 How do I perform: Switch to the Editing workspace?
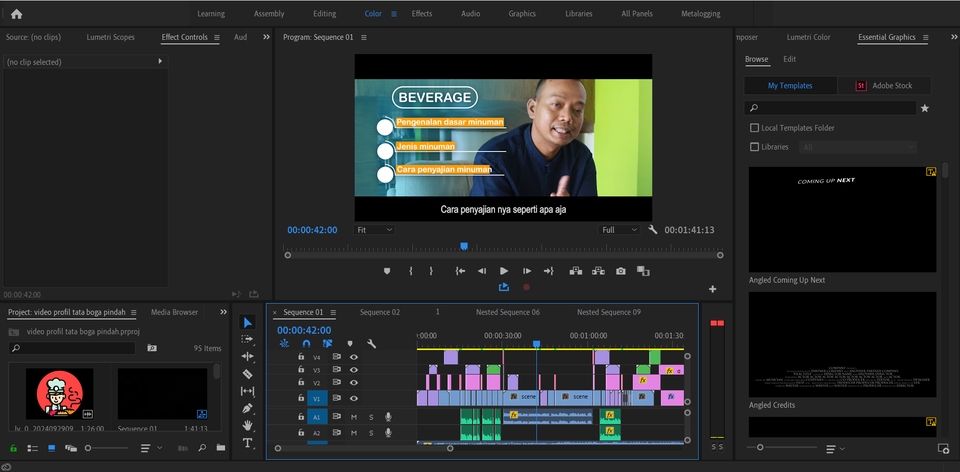tap(324, 14)
